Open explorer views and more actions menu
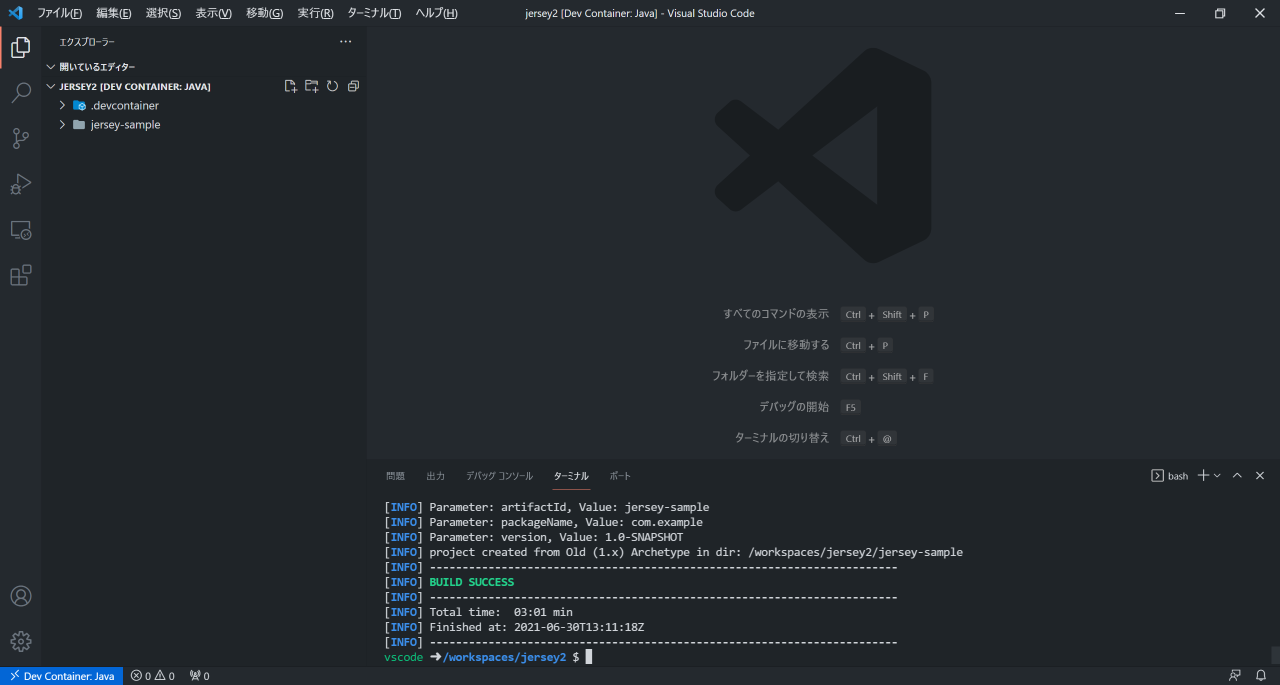1280x685 pixels. coord(346,42)
